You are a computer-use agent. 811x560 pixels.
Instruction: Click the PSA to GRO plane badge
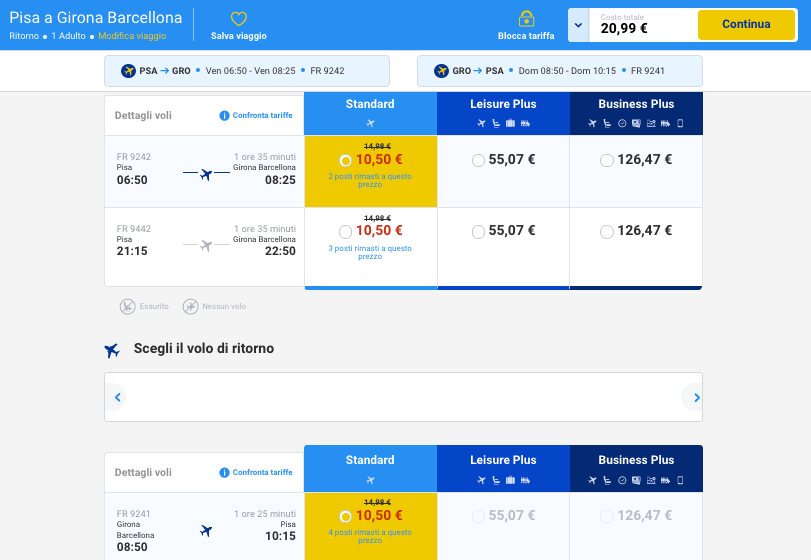(128, 71)
